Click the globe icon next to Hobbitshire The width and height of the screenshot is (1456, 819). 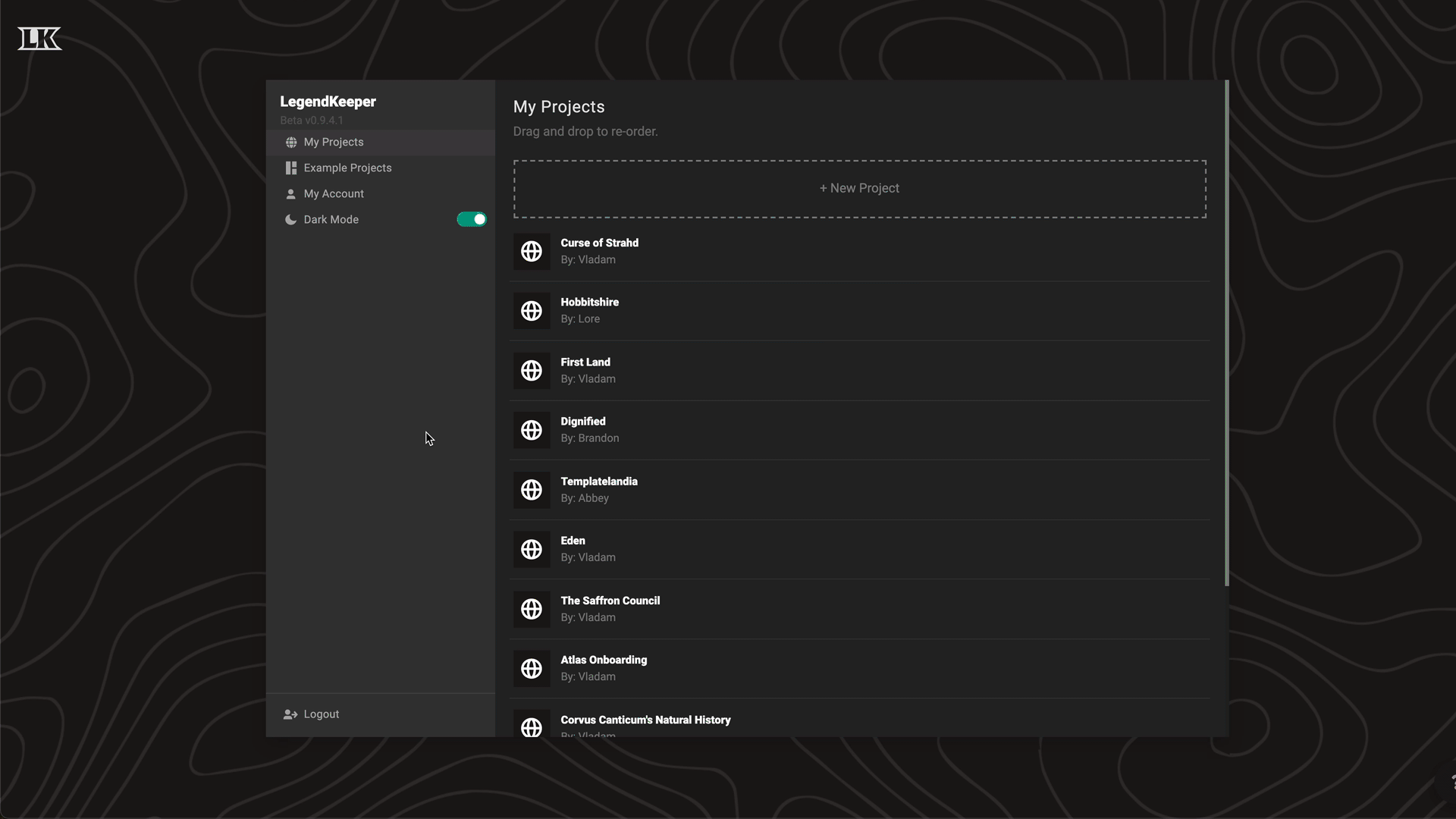pos(532,311)
